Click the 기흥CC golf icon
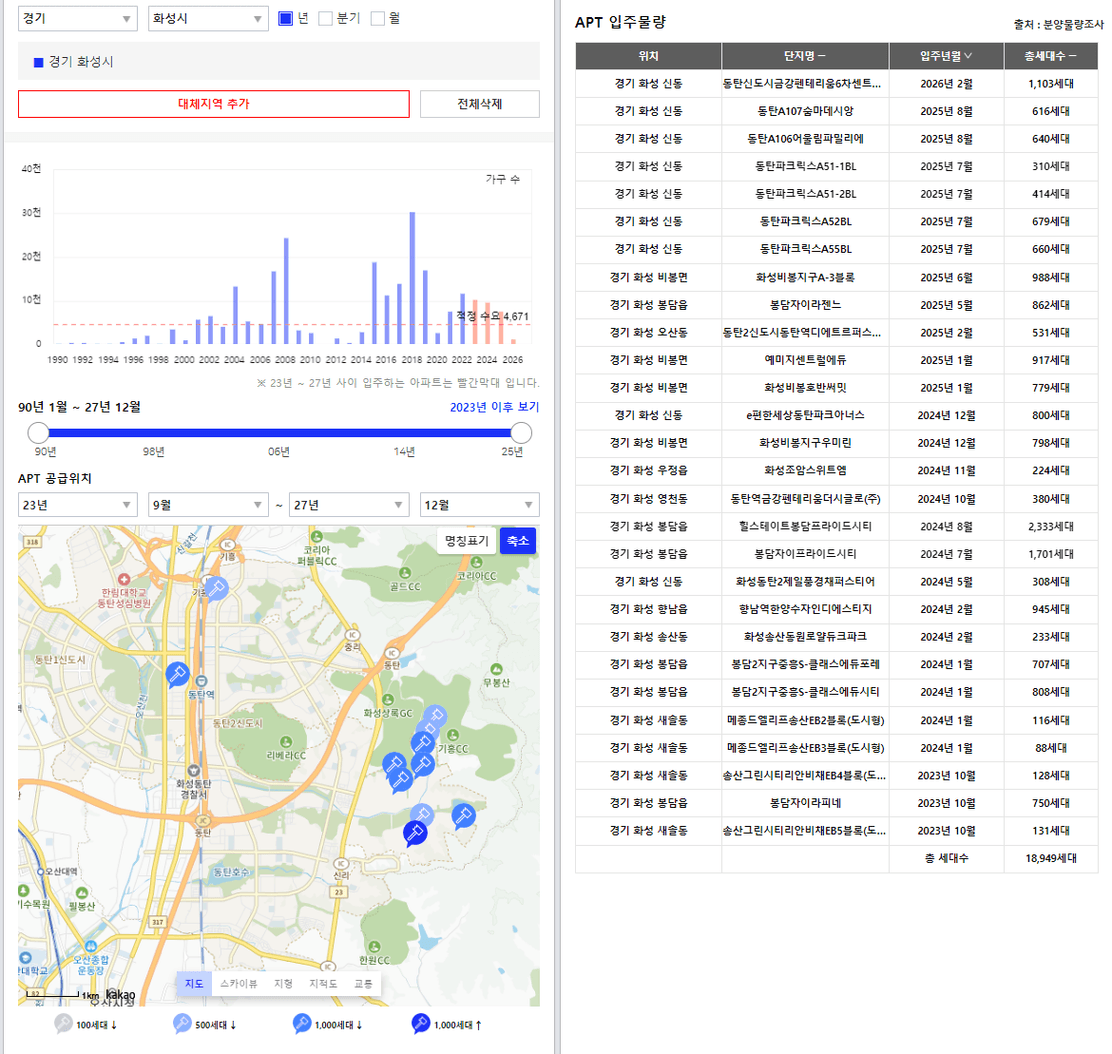This screenshot has width=1112, height=1054. tap(452, 735)
